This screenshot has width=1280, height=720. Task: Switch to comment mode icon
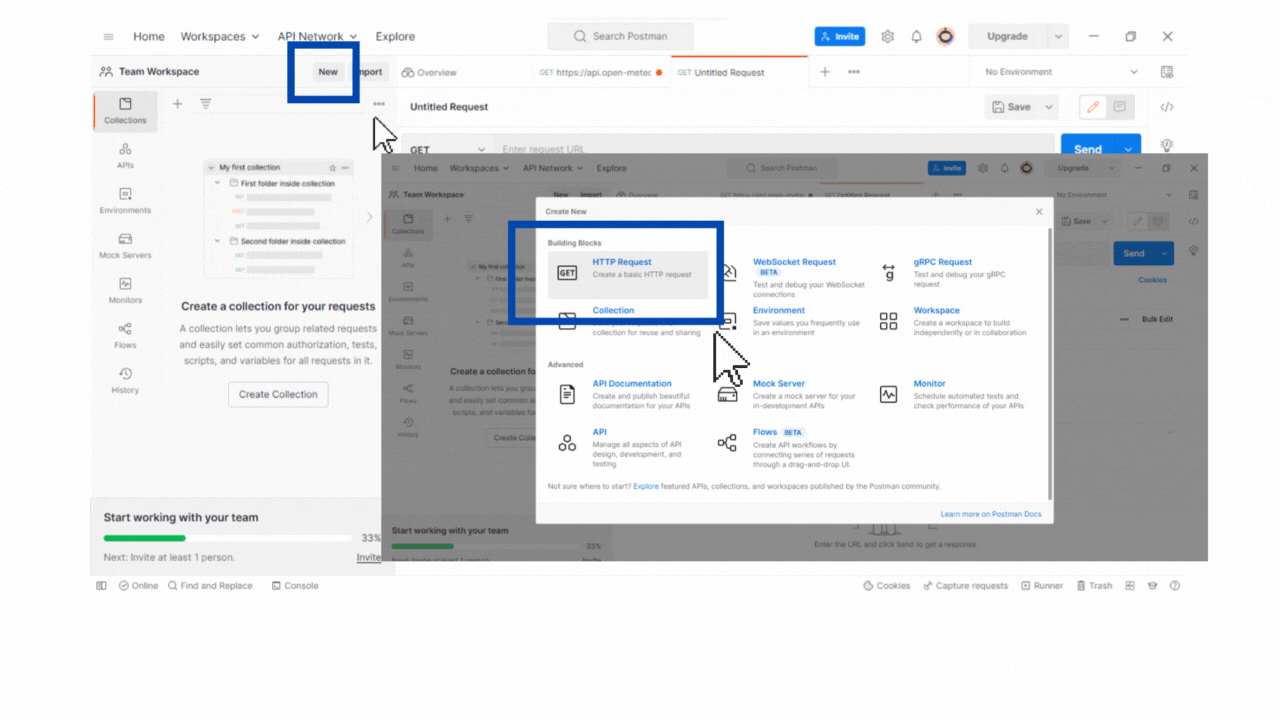click(1119, 107)
